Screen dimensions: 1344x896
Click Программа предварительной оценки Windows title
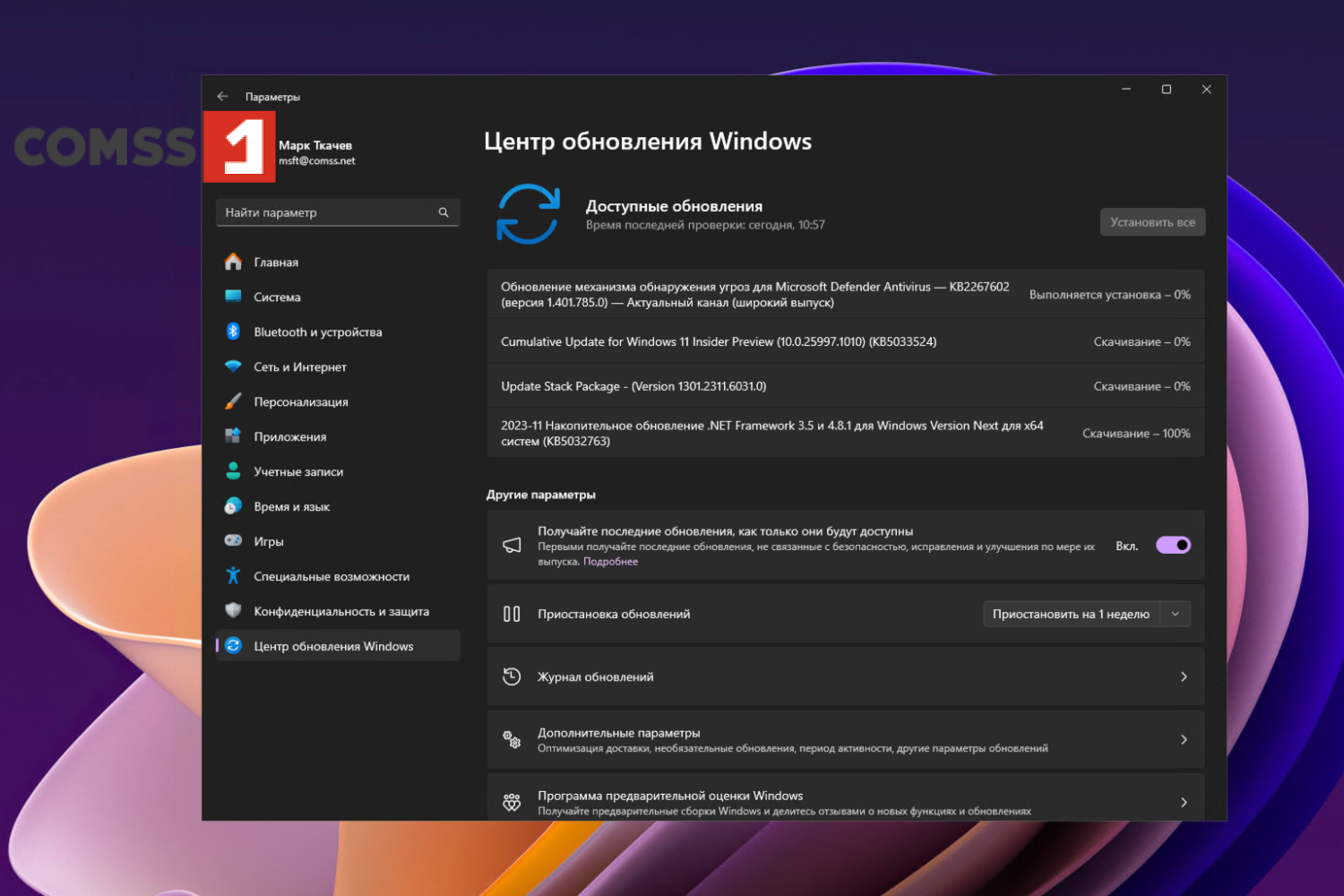[670, 796]
